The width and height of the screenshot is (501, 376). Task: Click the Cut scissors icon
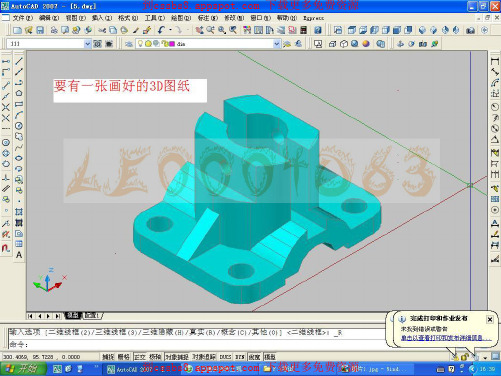[102, 30]
